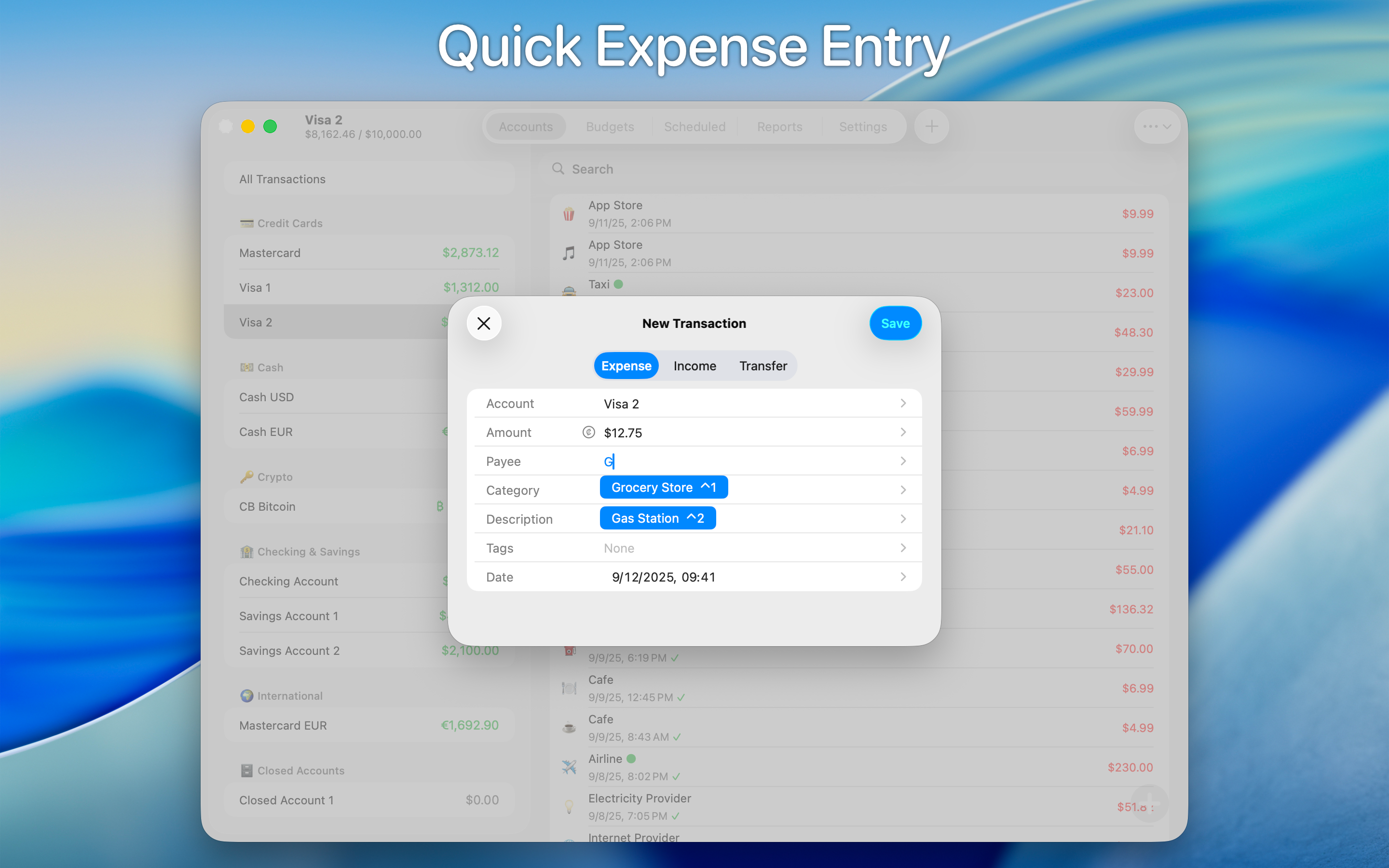Select the Mastercard account

369,253
